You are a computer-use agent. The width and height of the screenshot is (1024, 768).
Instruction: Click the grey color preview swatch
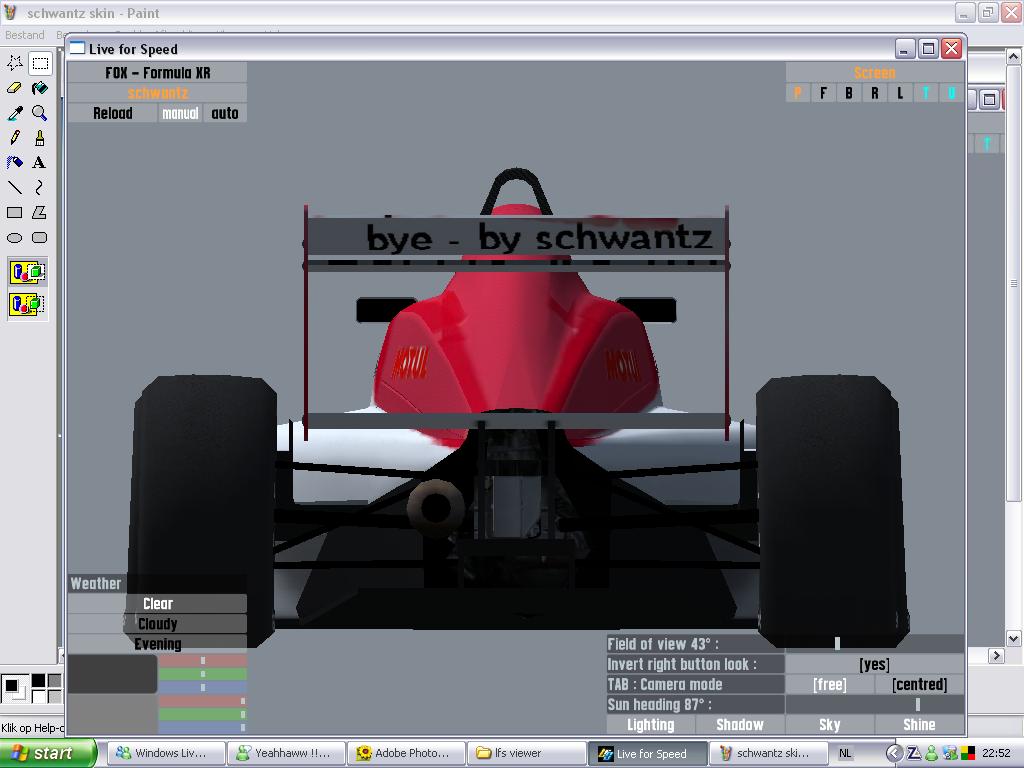coord(112,714)
